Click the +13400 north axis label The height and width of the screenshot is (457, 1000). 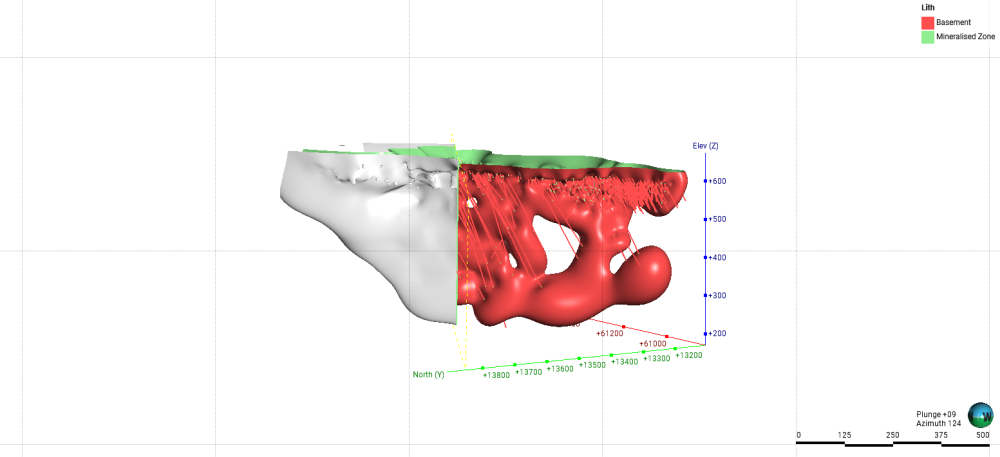pos(624,362)
